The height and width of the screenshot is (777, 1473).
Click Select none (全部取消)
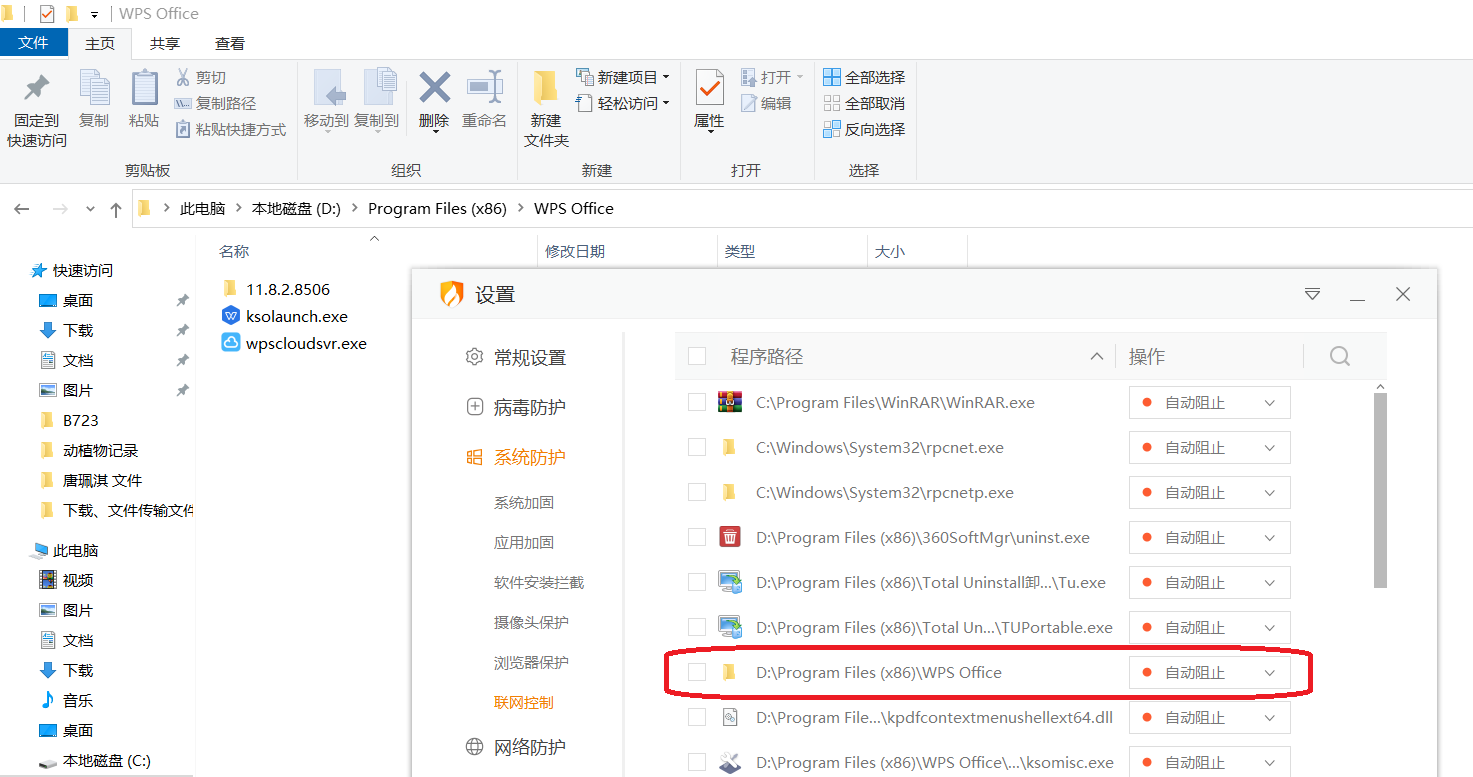coord(864,103)
